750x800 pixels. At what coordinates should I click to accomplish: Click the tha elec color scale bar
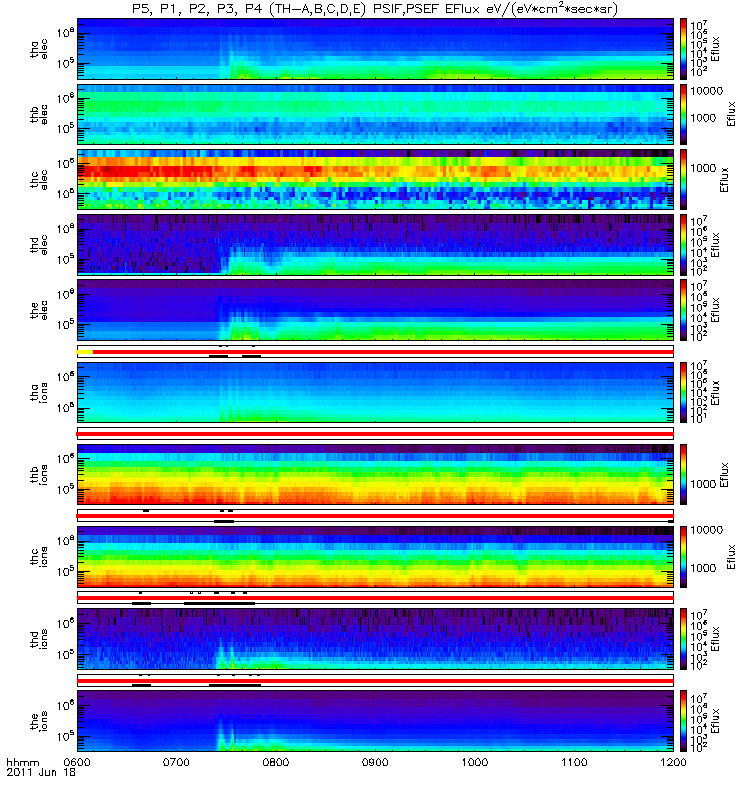pyautogui.click(x=683, y=49)
